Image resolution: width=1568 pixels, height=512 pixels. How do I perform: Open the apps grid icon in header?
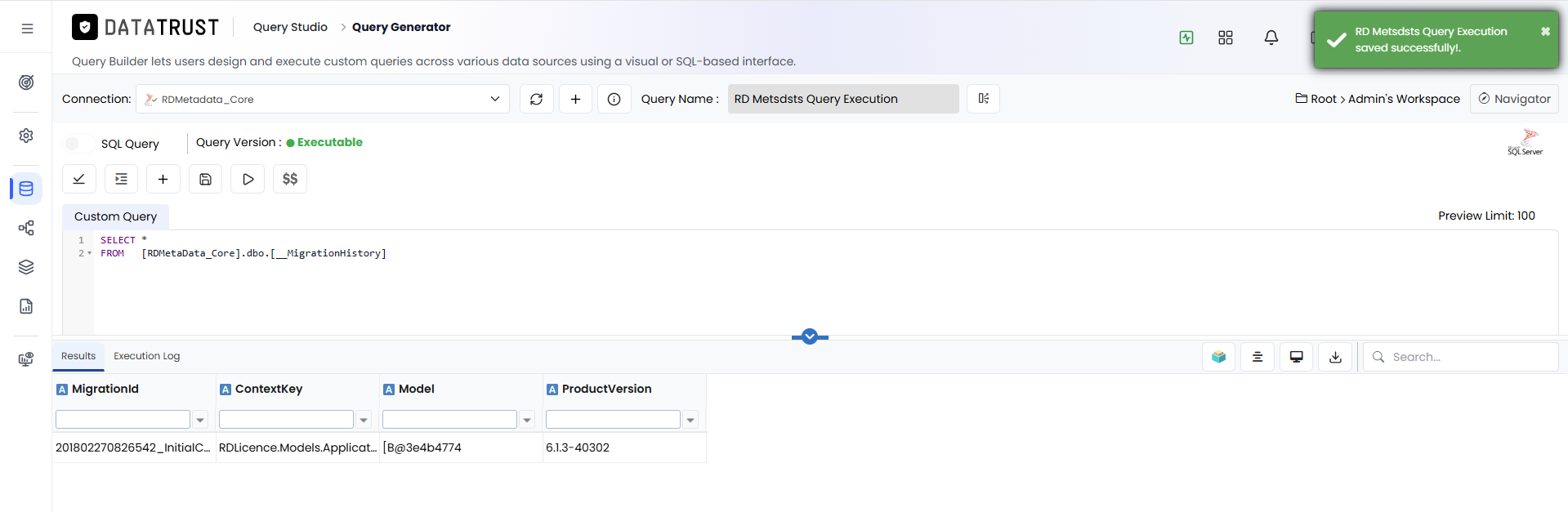pos(1226,38)
